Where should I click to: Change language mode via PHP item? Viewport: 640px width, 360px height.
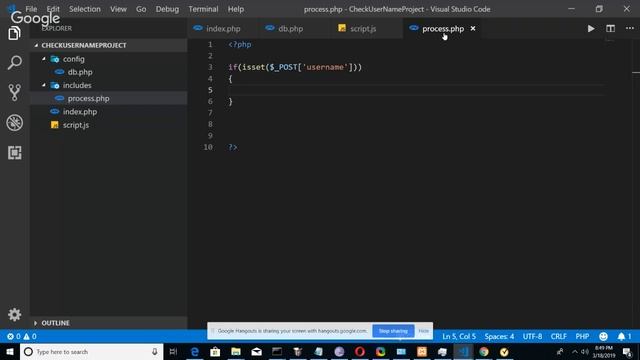(582, 336)
